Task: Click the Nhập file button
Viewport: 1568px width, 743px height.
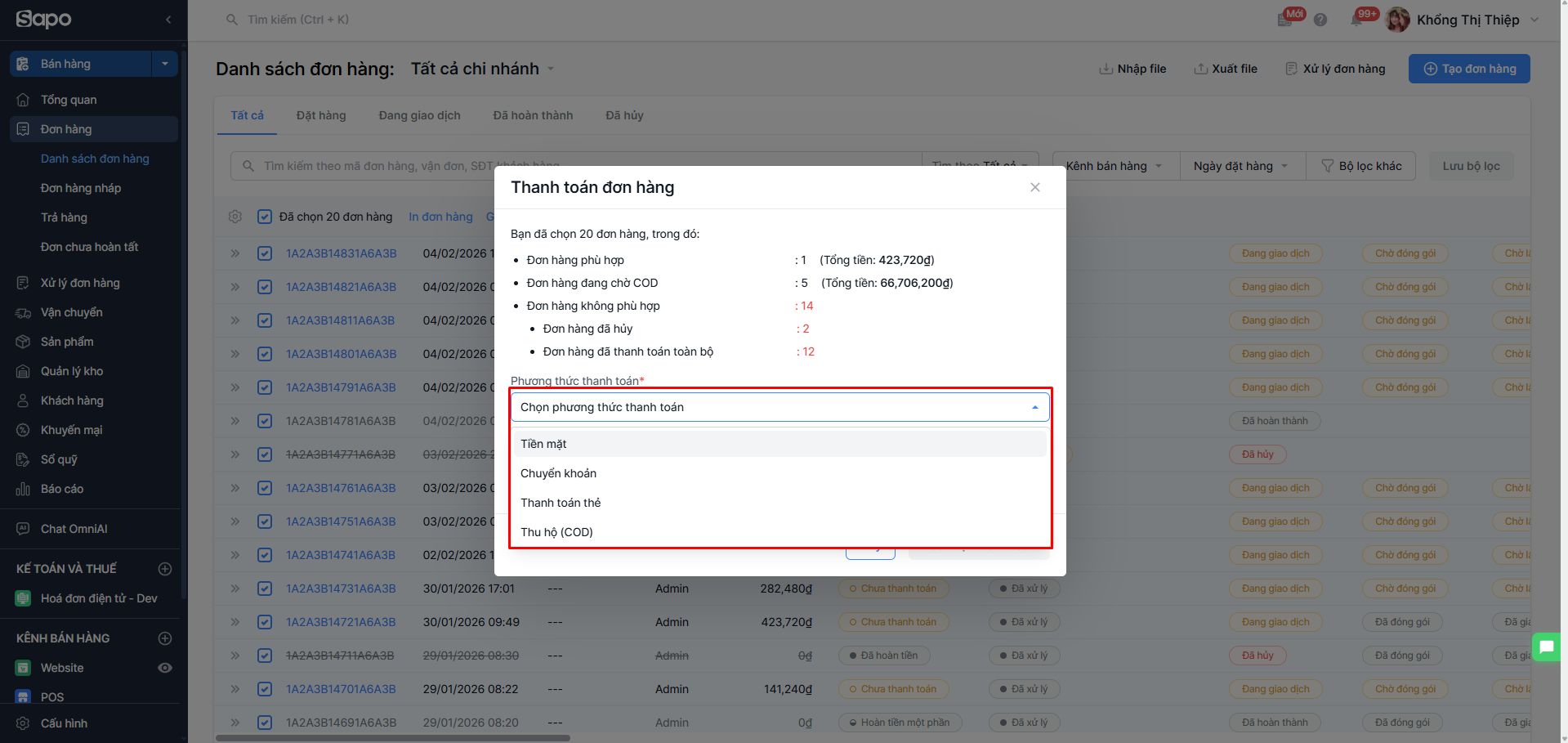Action: coord(1132,69)
